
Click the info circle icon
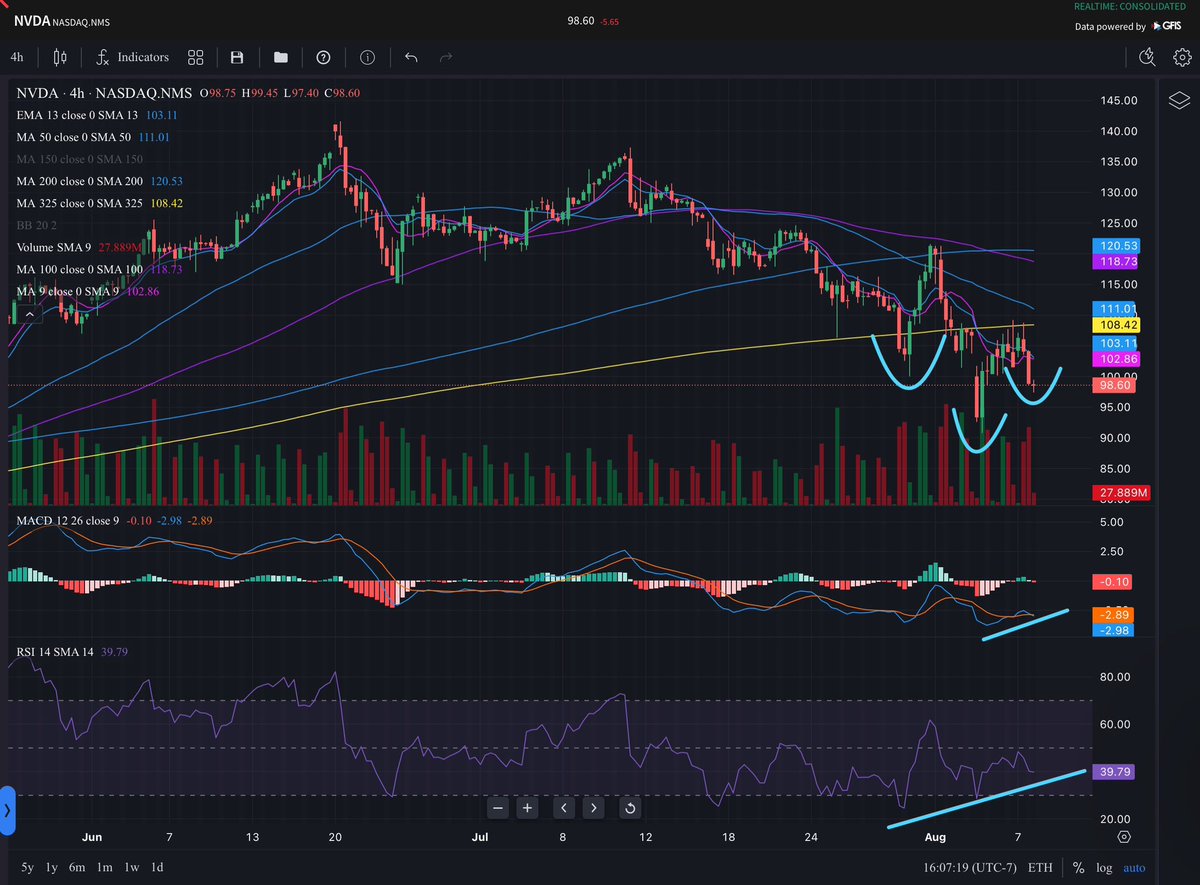pyautogui.click(x=367, y=57)
